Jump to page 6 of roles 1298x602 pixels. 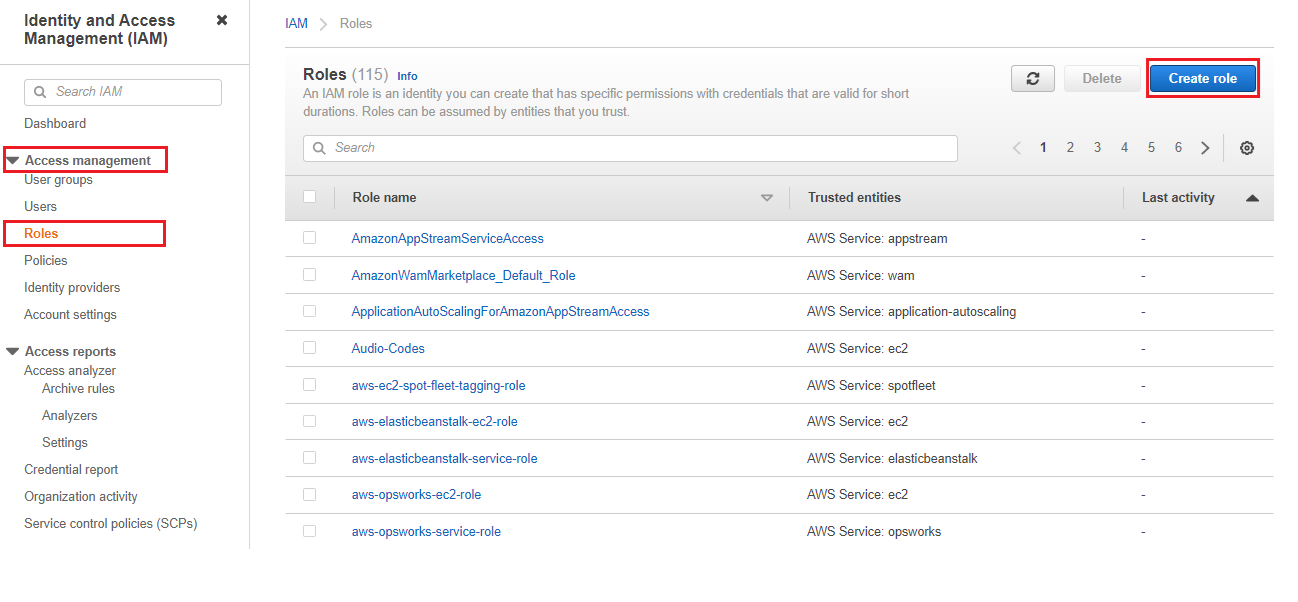pos(1178,148)
